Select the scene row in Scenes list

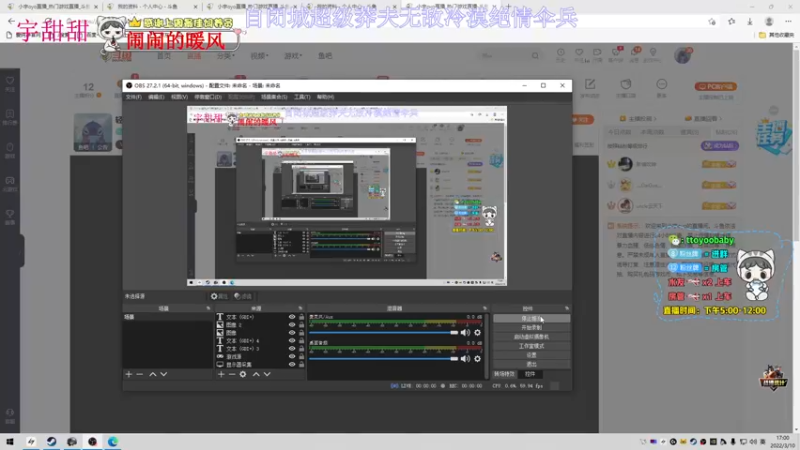click(167, 317)
